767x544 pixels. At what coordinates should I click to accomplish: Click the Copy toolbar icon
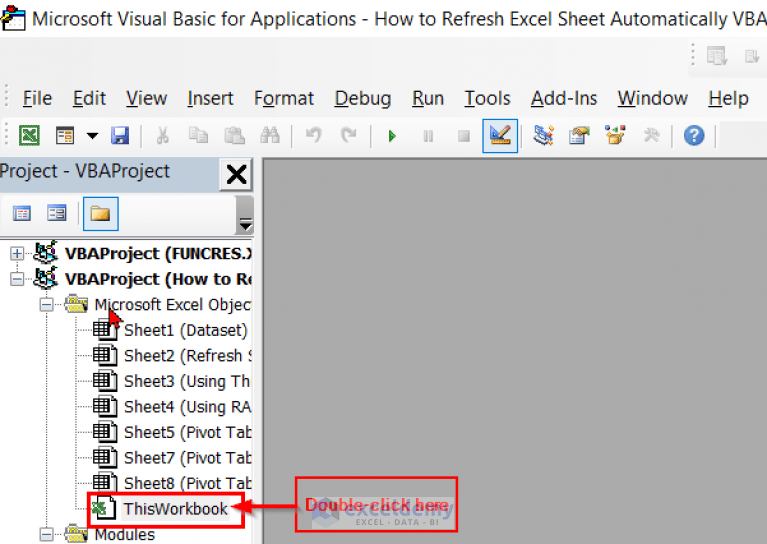[x=199, y=136]
